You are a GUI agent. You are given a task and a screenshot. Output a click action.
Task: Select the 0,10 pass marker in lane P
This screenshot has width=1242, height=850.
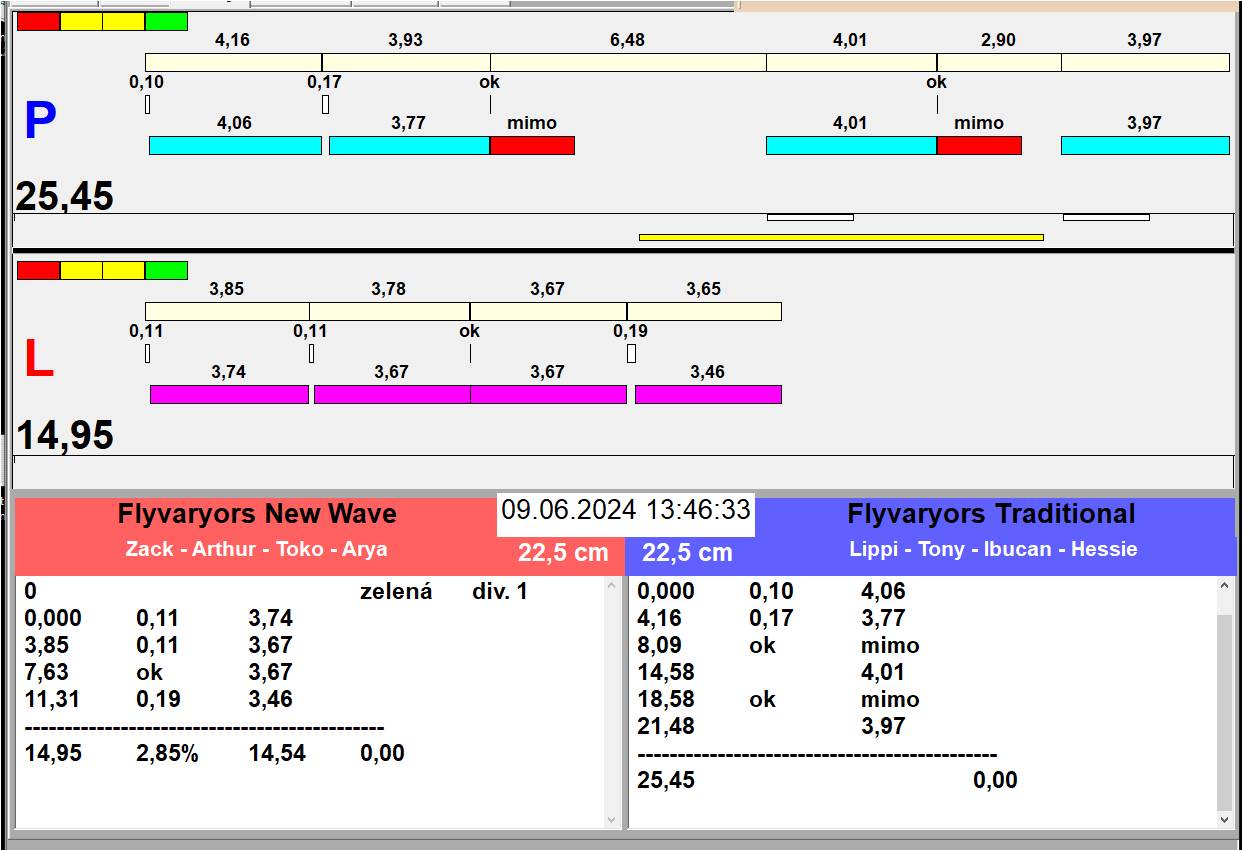147,104
